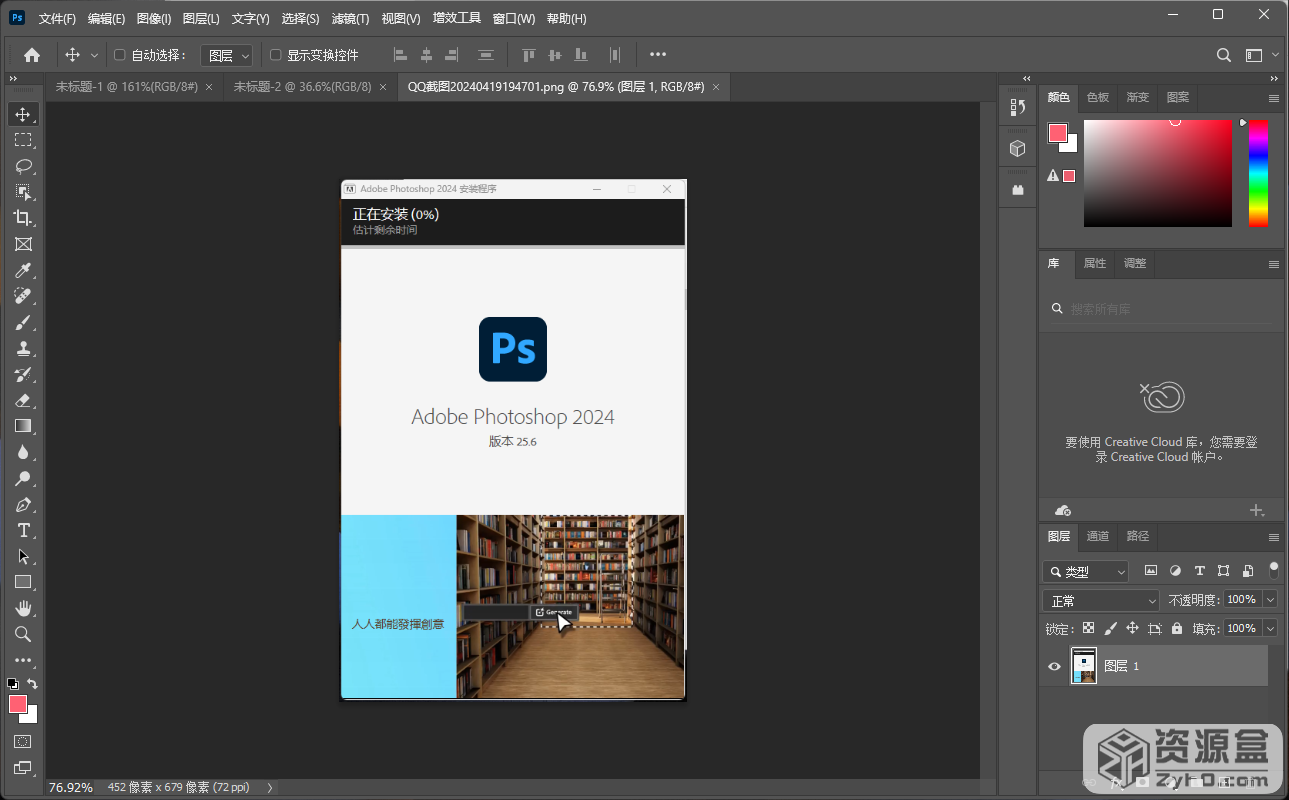Open the workspace switcher dropdown
1289x800 pixels.
tap(1261, 55)
